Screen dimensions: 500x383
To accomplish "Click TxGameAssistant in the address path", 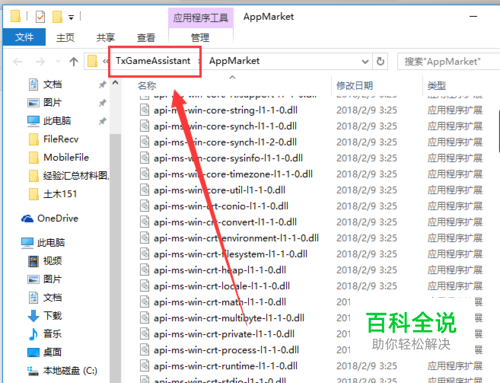I will click(153, 61).
